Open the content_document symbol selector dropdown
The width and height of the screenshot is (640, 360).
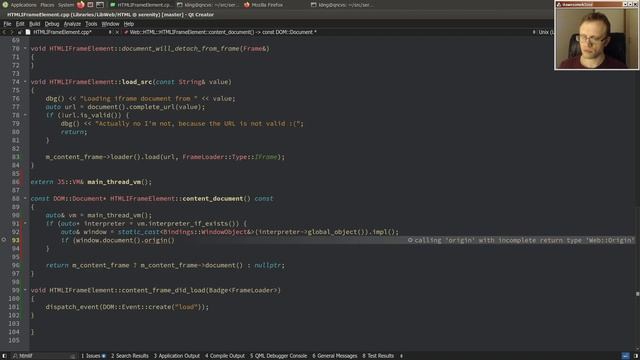click(x=533, y=32)
